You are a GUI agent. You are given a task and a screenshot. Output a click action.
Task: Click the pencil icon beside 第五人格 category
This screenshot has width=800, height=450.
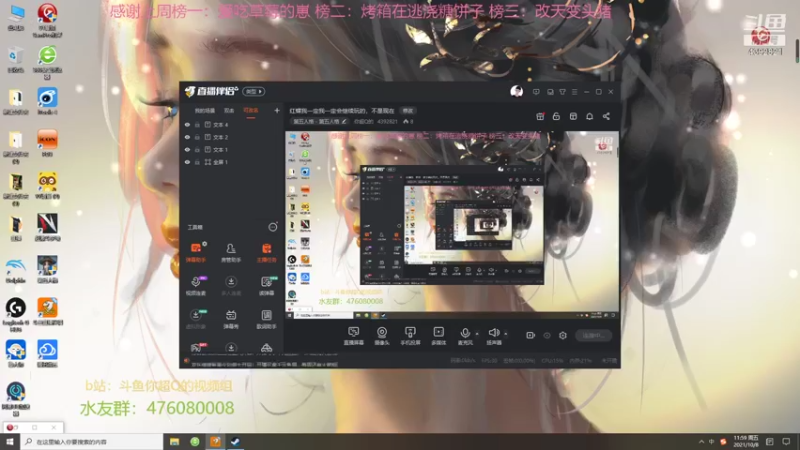tap(344, 121)
